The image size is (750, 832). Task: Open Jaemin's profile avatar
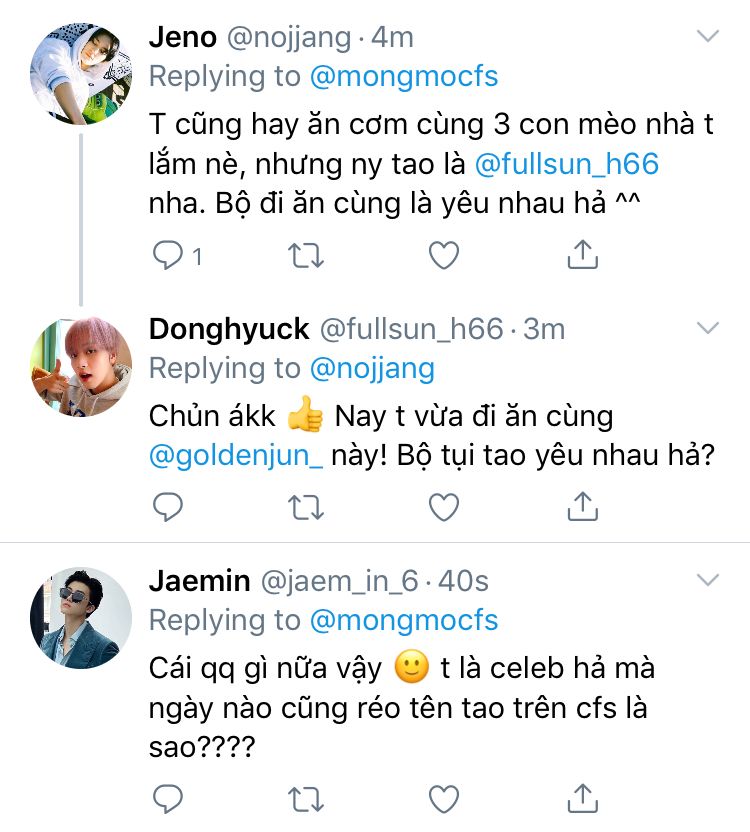[x=80, y=618]
